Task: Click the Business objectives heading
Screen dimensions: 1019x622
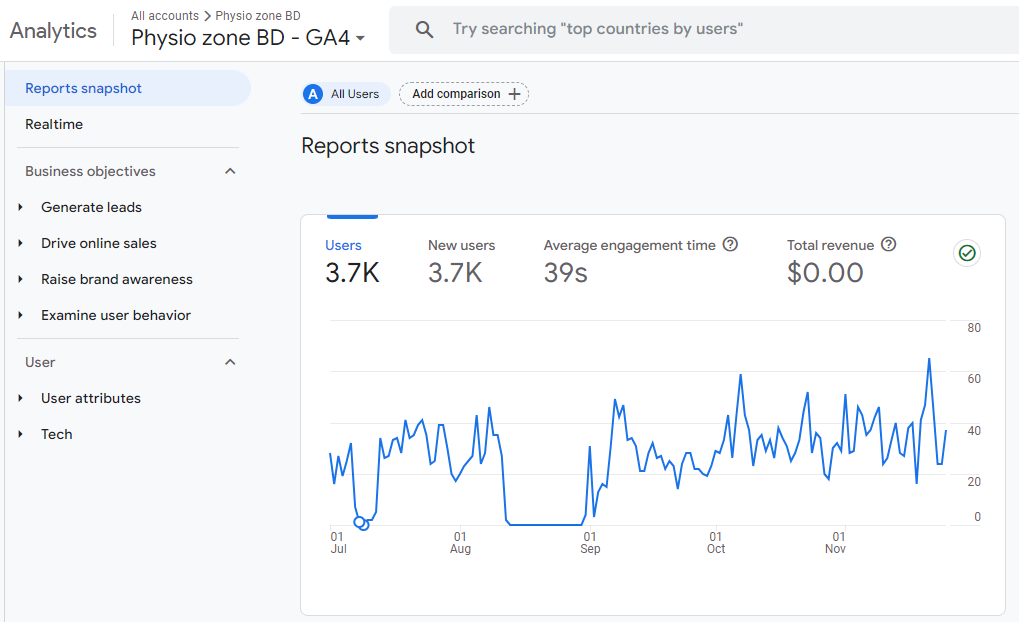Action: click(x=90, y=171)
